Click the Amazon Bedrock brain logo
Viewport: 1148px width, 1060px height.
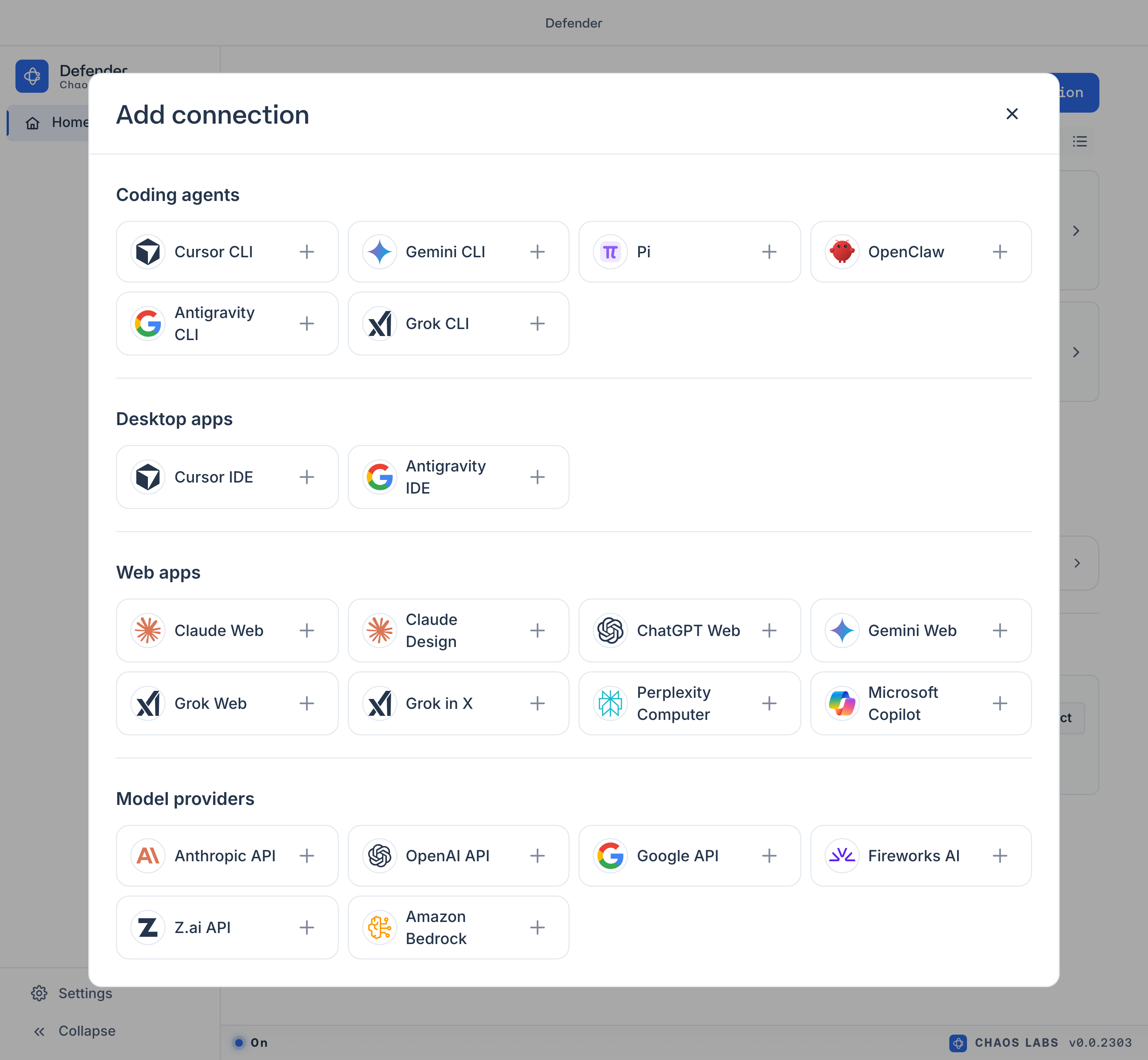point(380,928)
